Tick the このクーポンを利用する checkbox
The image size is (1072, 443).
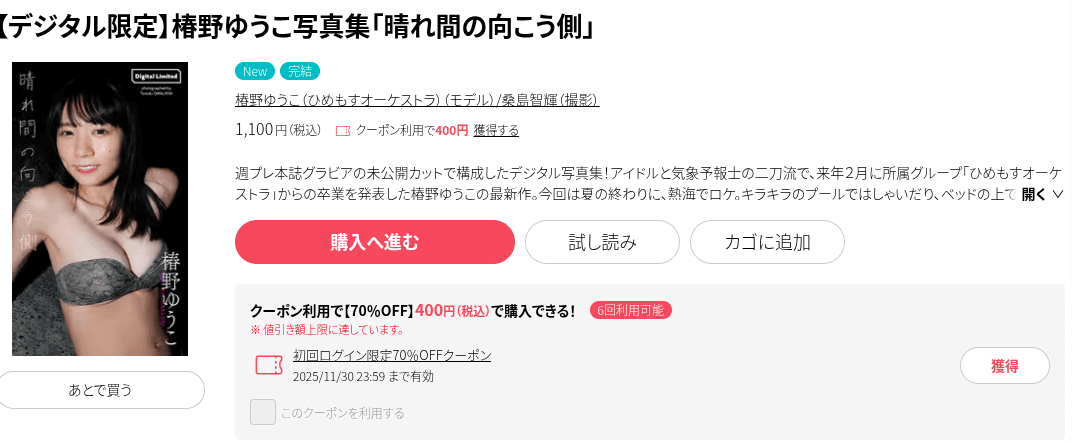263,412
